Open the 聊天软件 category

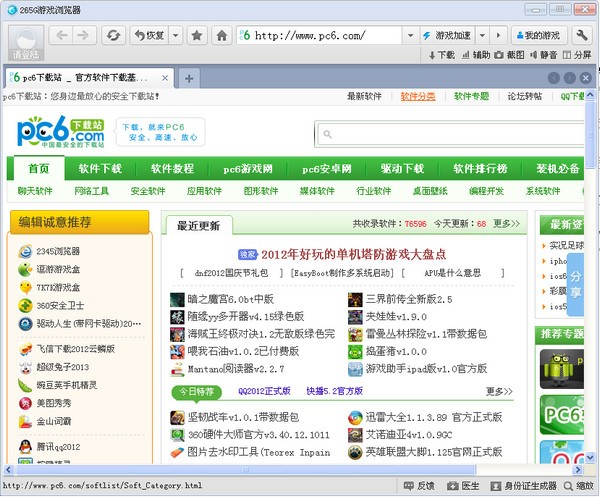[35, 191]
